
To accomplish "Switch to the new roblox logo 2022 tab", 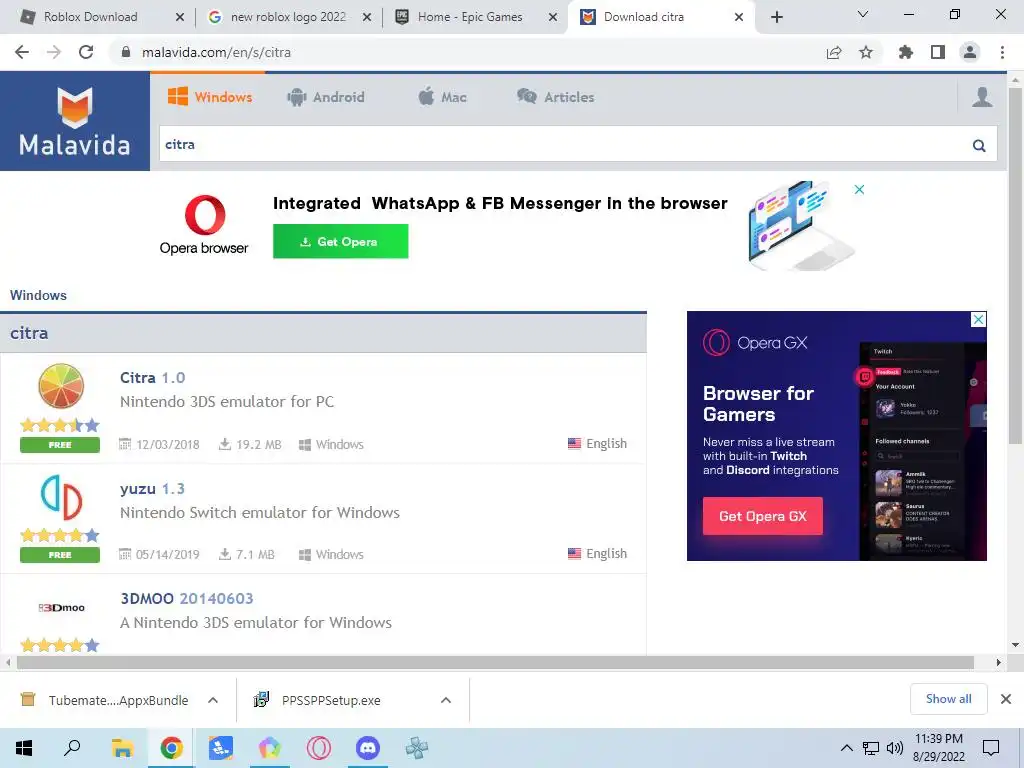I will tap(288, 17).
